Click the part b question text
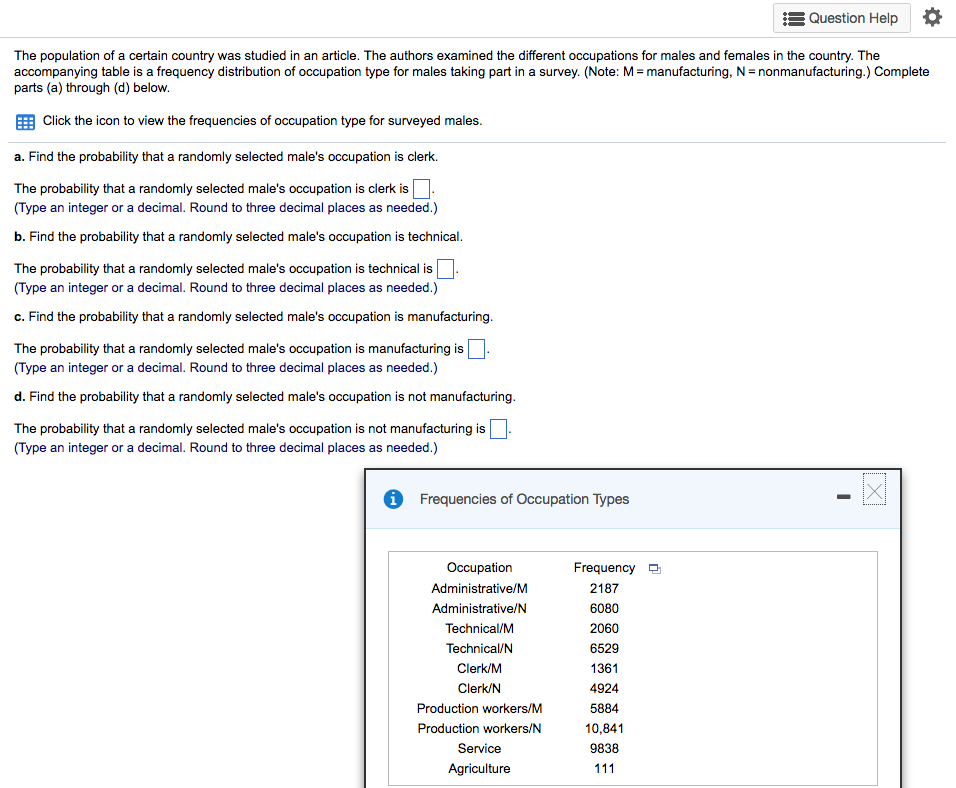 [238, 237]
